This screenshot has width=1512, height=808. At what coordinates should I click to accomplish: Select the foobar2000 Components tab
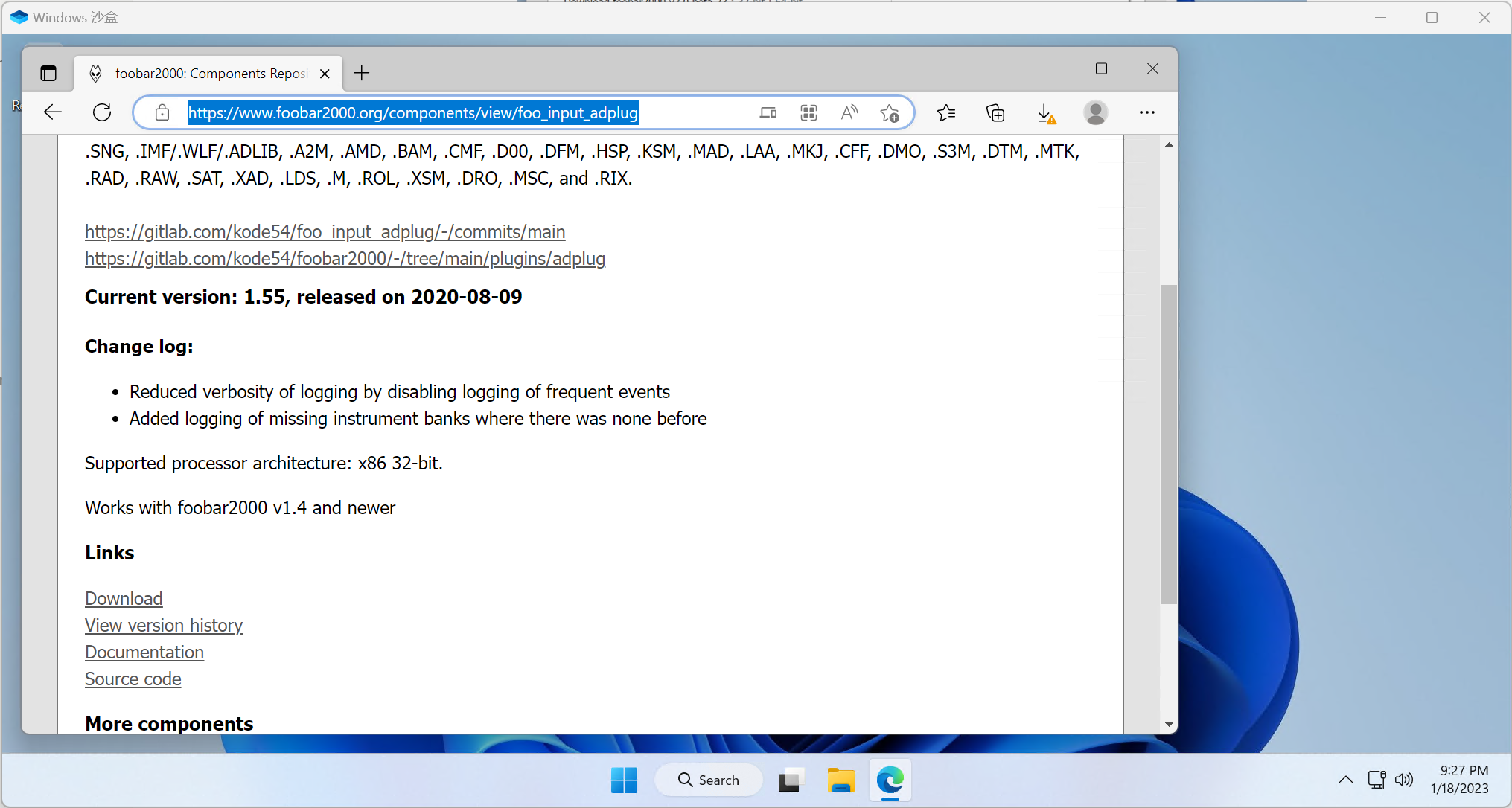click(211, 73)
